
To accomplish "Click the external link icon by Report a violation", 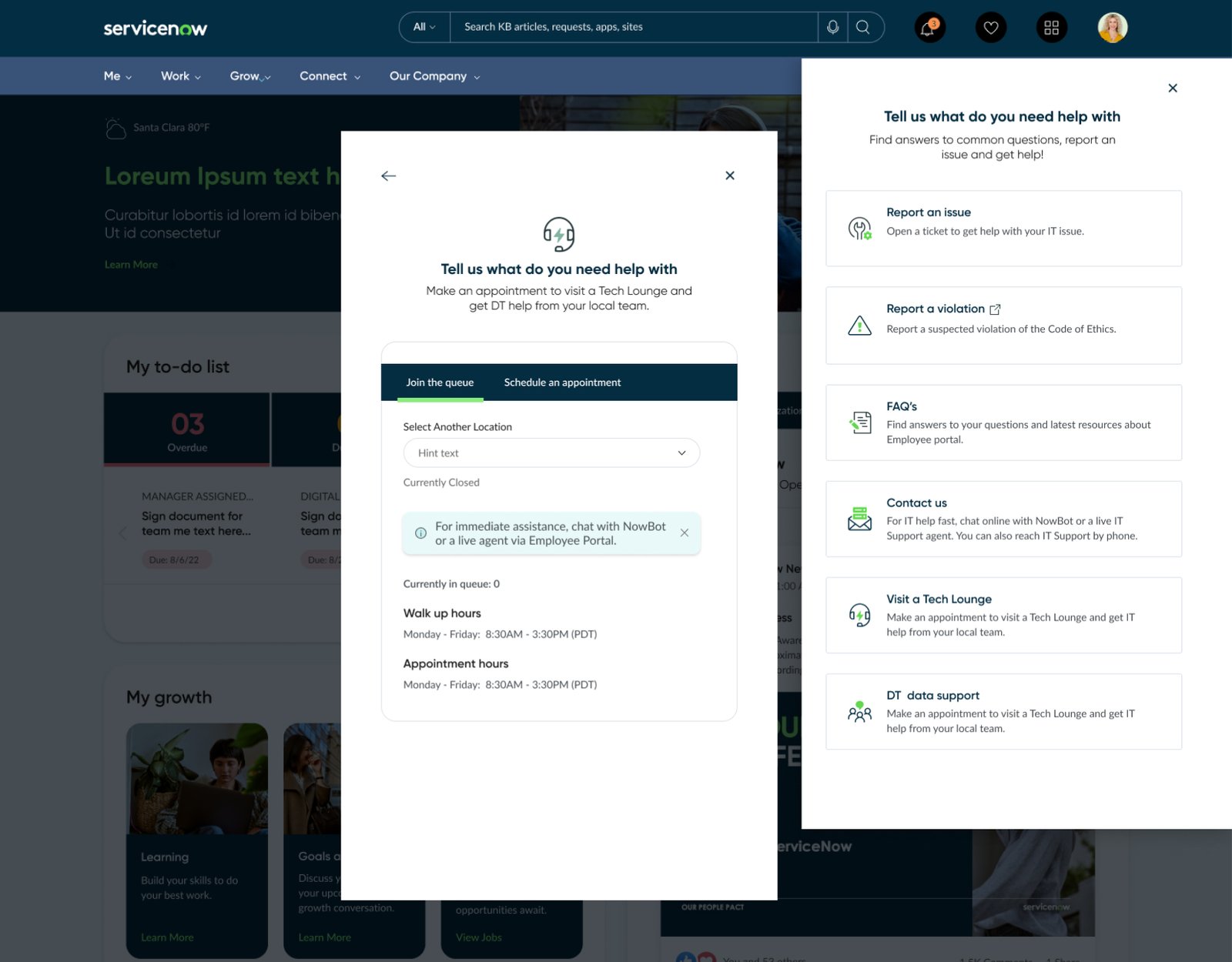I will pos(995,309).
